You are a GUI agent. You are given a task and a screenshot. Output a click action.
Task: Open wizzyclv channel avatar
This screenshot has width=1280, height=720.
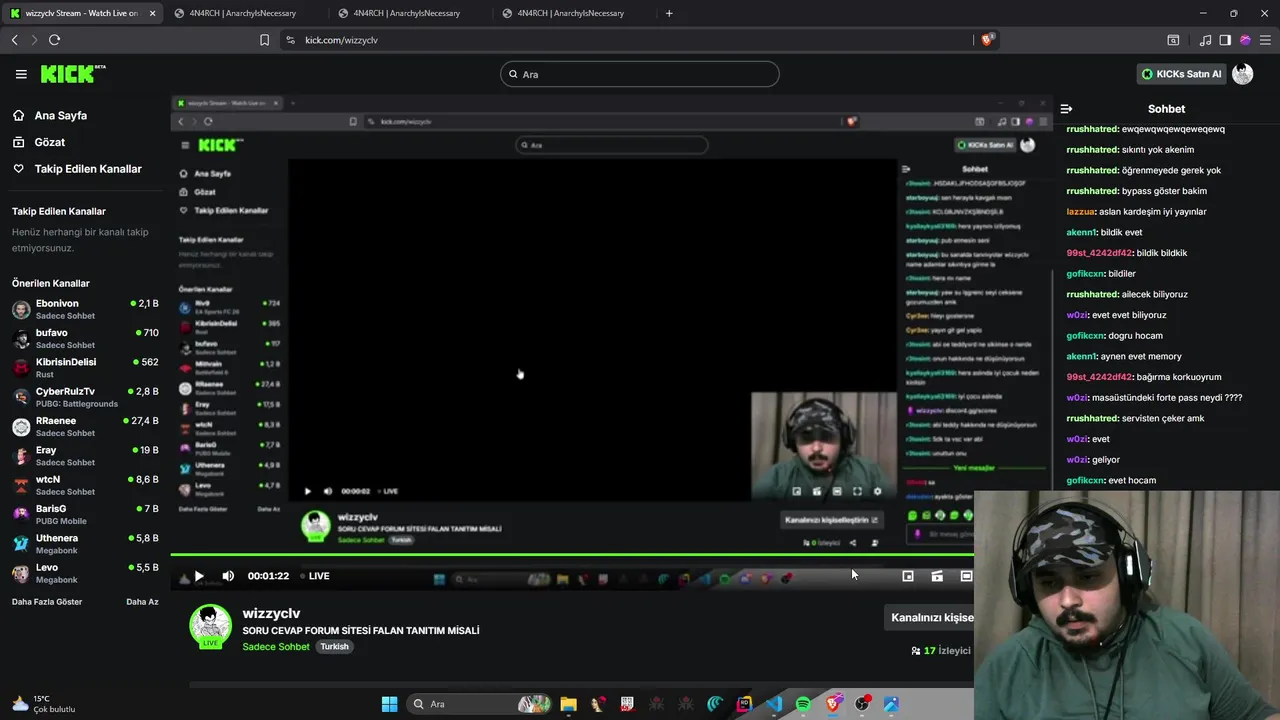pos(210,626)
